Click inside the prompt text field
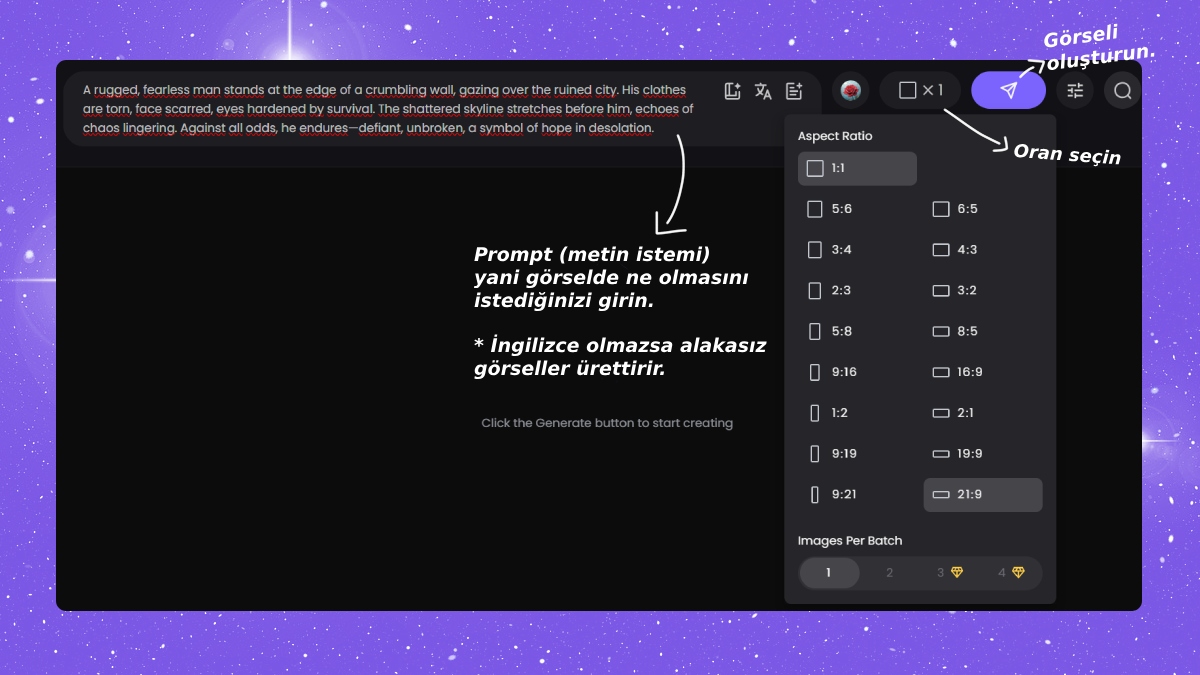This screenshot has height=675, width=1200. (390, 108)
